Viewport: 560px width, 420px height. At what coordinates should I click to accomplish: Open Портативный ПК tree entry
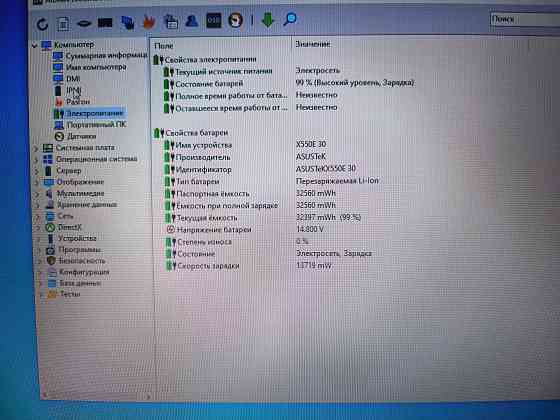pyautogui.click(x=90, y=125)
